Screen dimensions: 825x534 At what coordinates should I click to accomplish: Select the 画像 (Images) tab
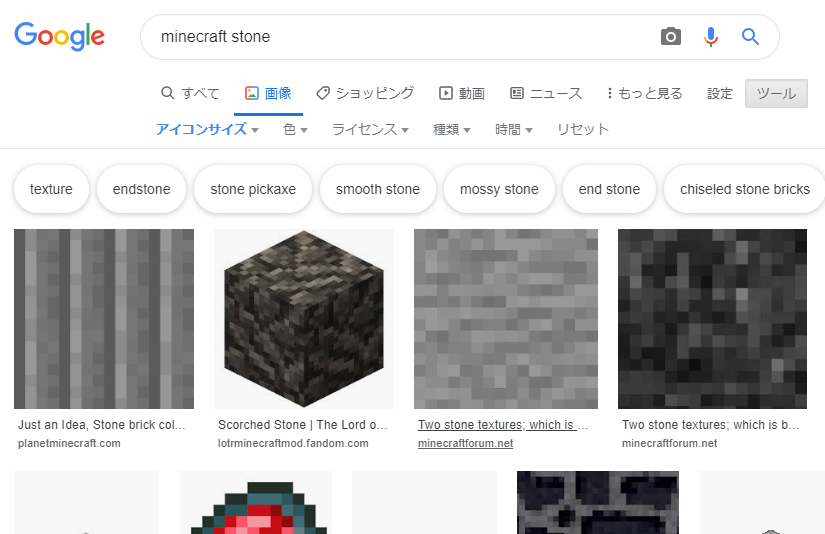pyautogui.click(x=268, y=93)
